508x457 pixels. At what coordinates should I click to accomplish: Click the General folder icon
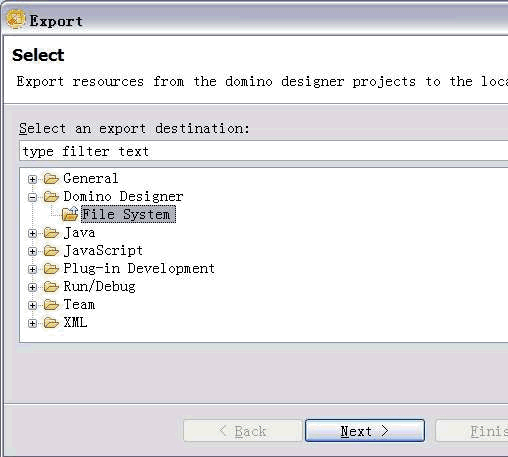(x=51, y=179)
